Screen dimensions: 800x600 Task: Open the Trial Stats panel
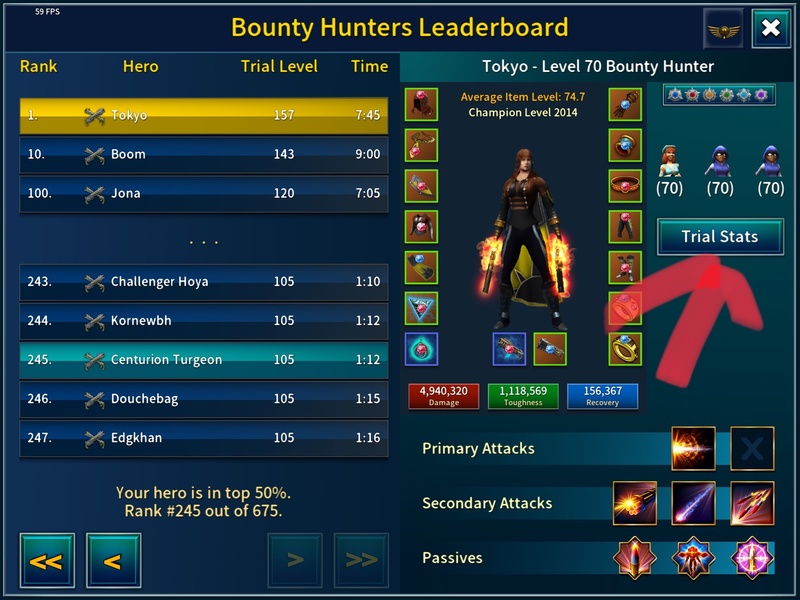coord(720,236)
